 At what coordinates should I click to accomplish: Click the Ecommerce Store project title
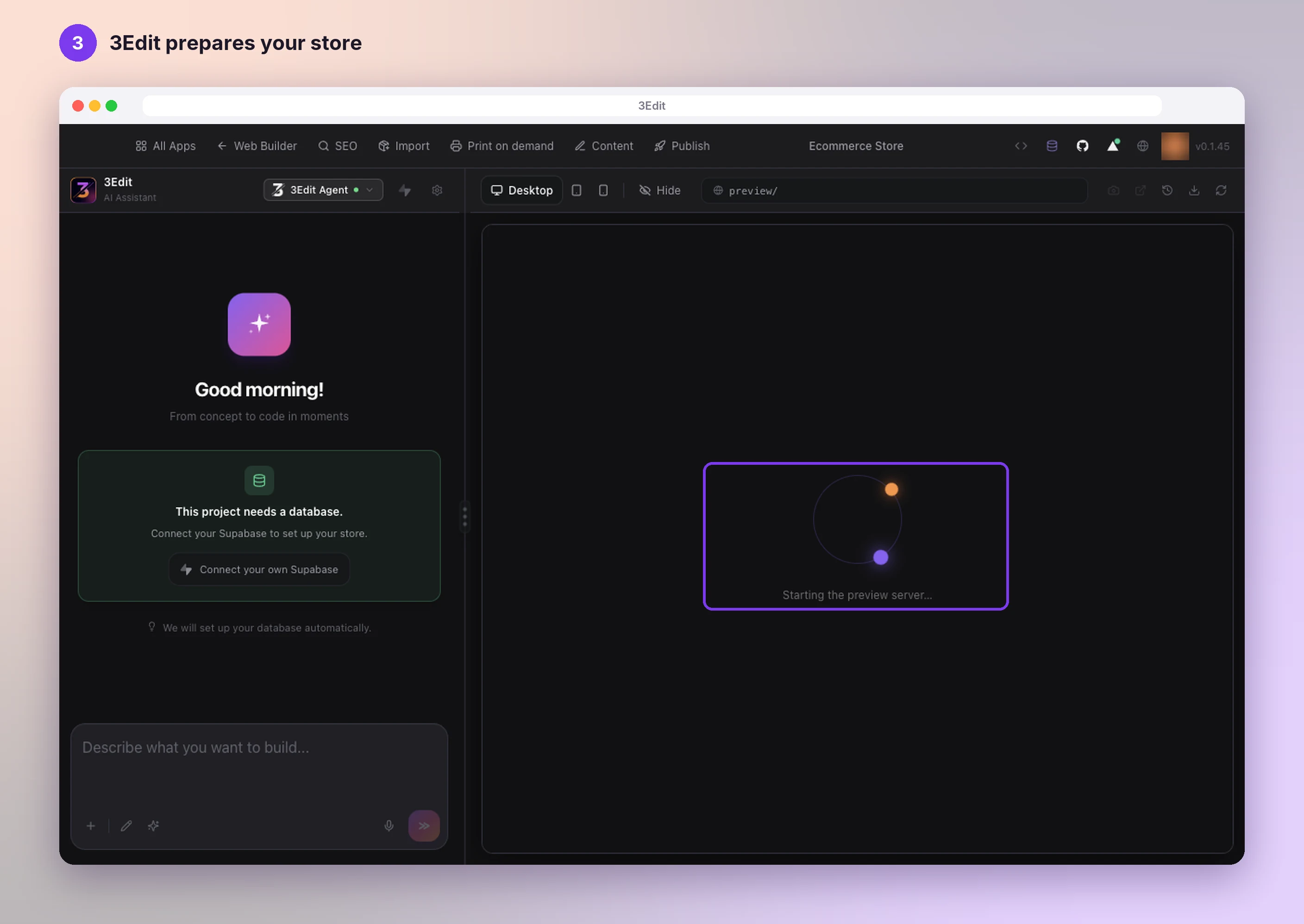coord(856,146)
